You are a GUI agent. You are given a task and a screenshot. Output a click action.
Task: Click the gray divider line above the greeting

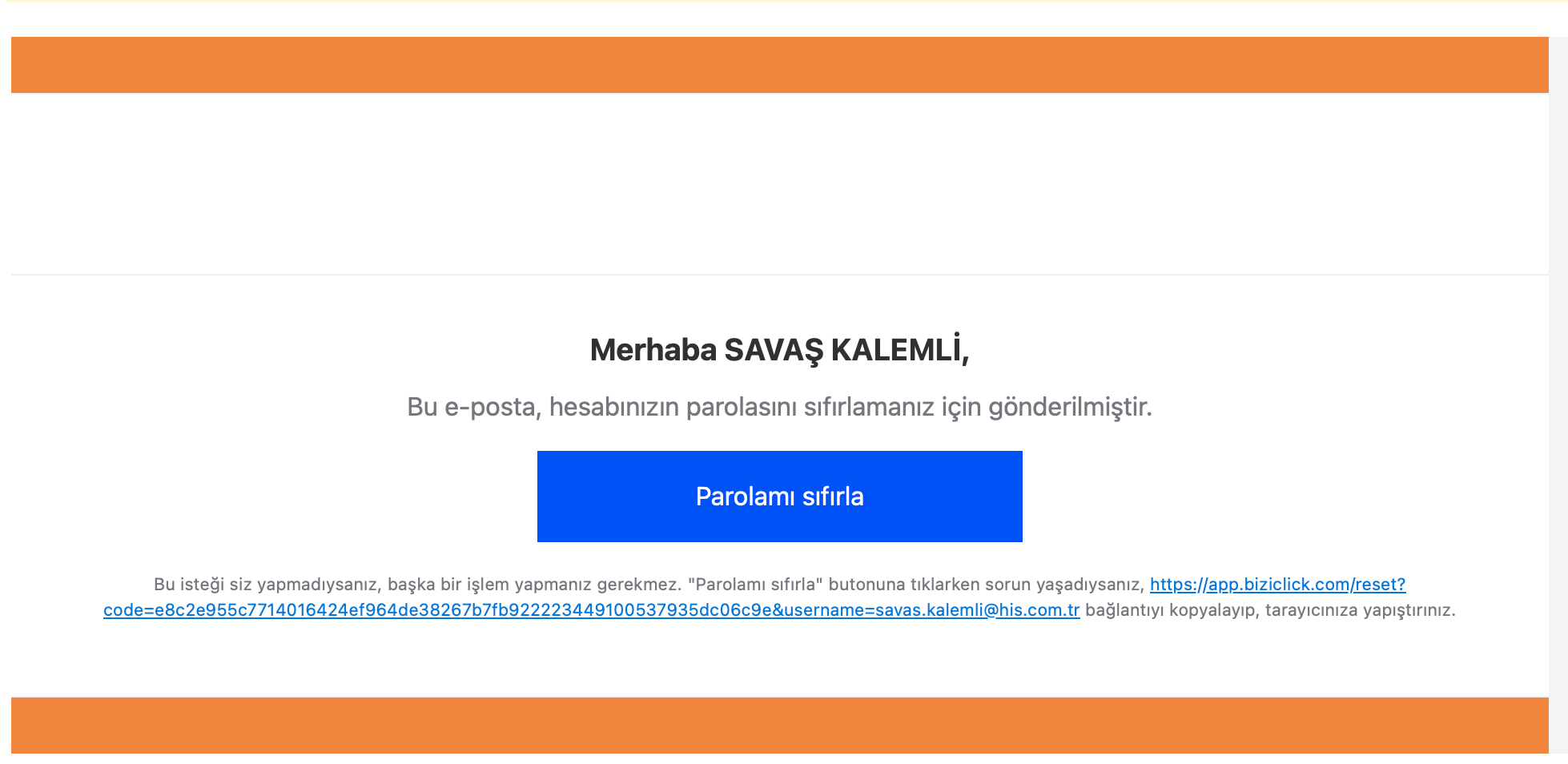tap(779, 275)
